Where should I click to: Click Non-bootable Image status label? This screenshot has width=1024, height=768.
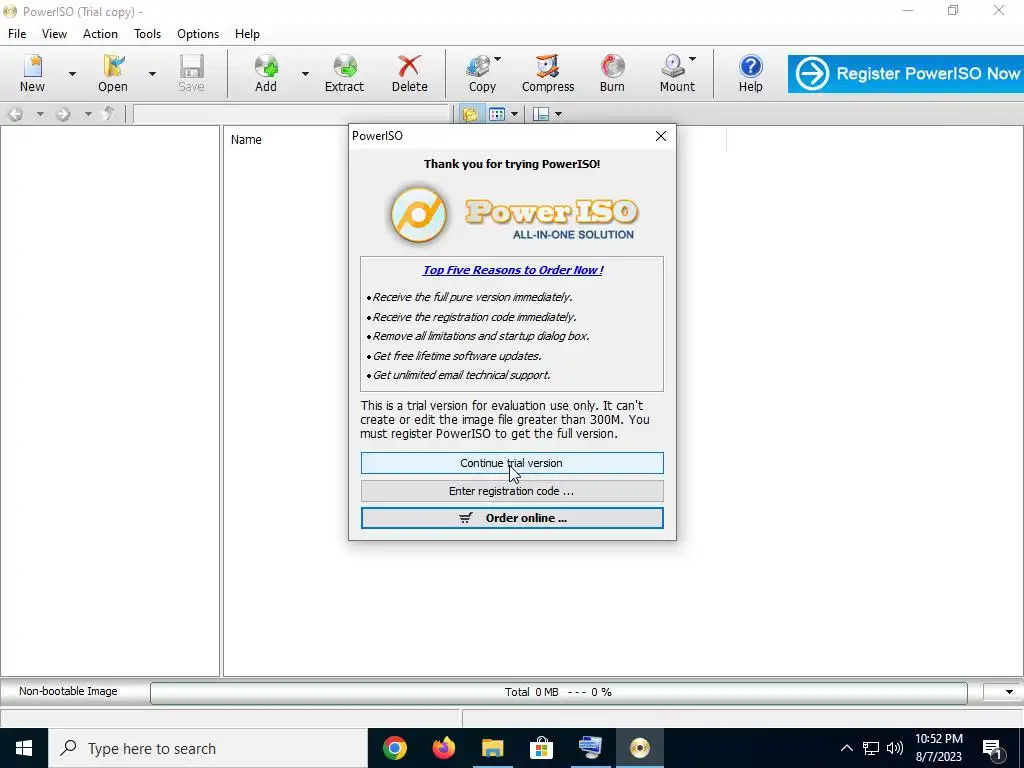pyautogui.click(x=68, y=691)
